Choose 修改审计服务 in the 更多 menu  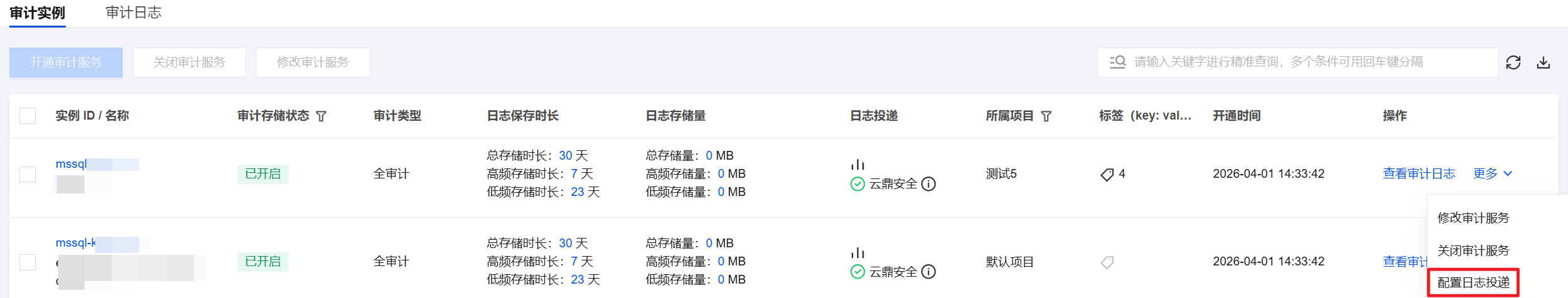click(1473, 218)
